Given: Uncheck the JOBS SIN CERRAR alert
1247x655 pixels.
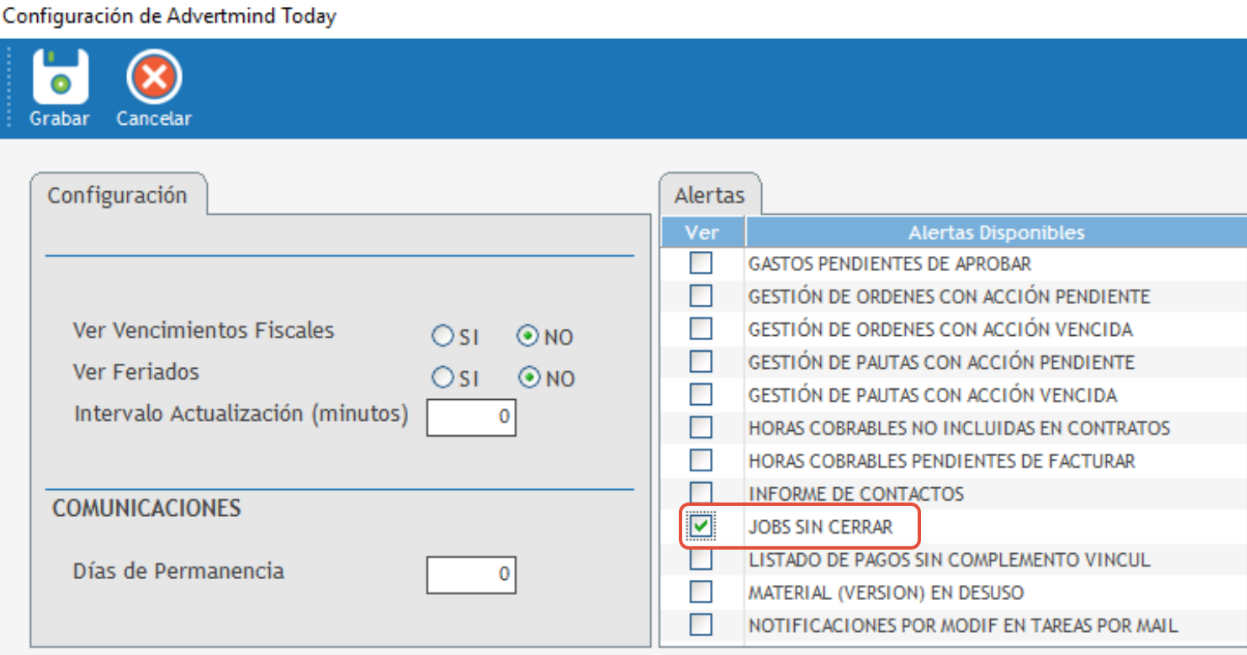Looking at the screenshot, I should pos(701,526).
